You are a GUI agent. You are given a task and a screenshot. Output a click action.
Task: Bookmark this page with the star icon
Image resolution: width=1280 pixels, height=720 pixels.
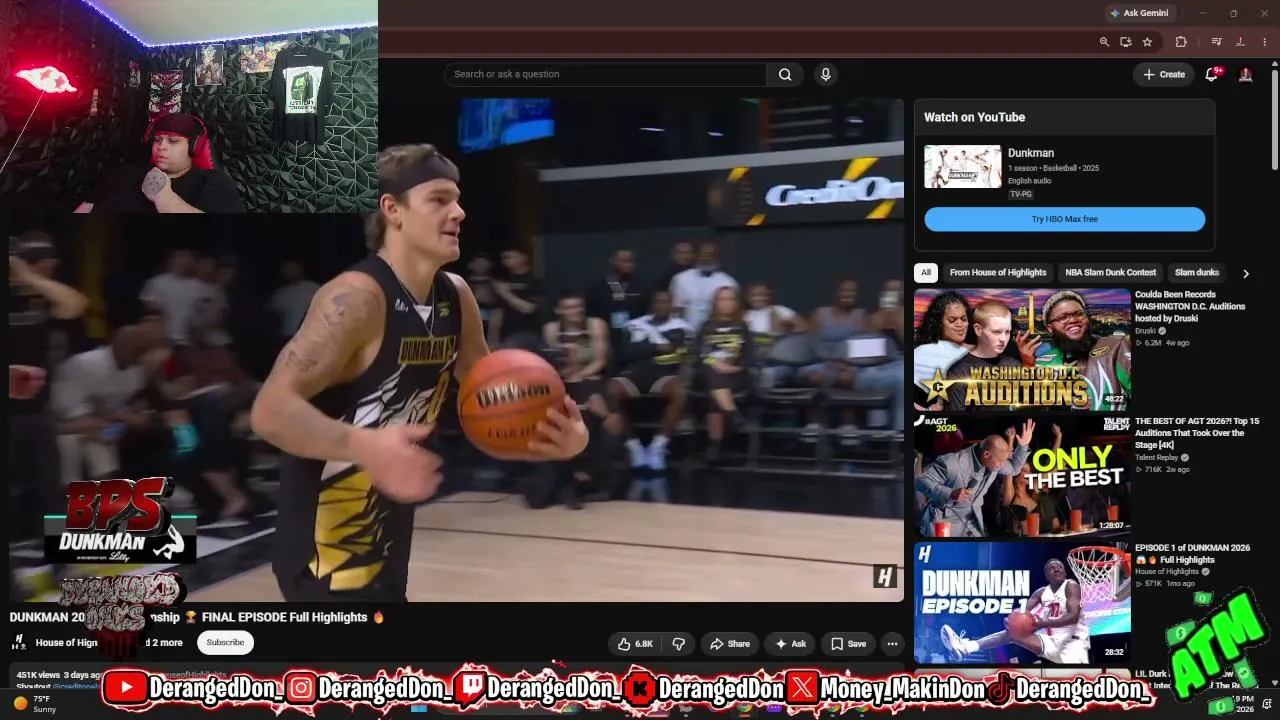pos(1147,42)
